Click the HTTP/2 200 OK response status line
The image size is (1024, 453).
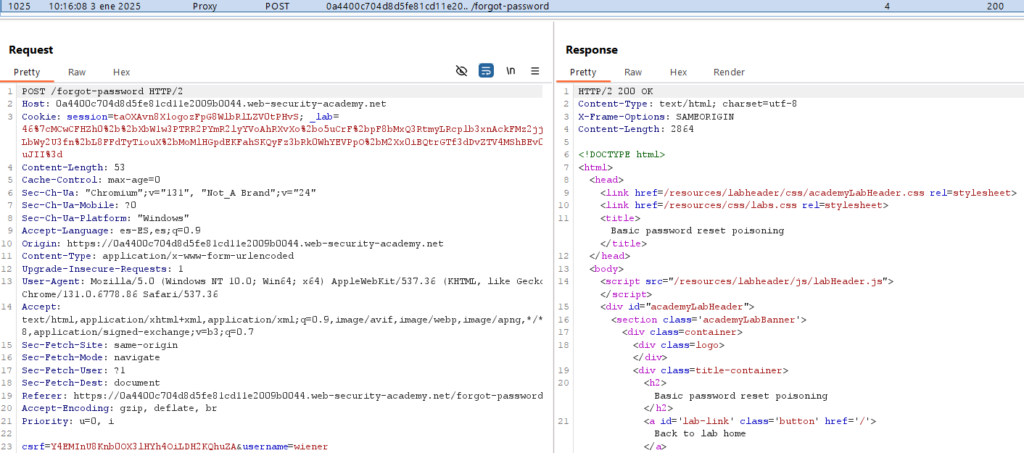click(x=615, y=91)
